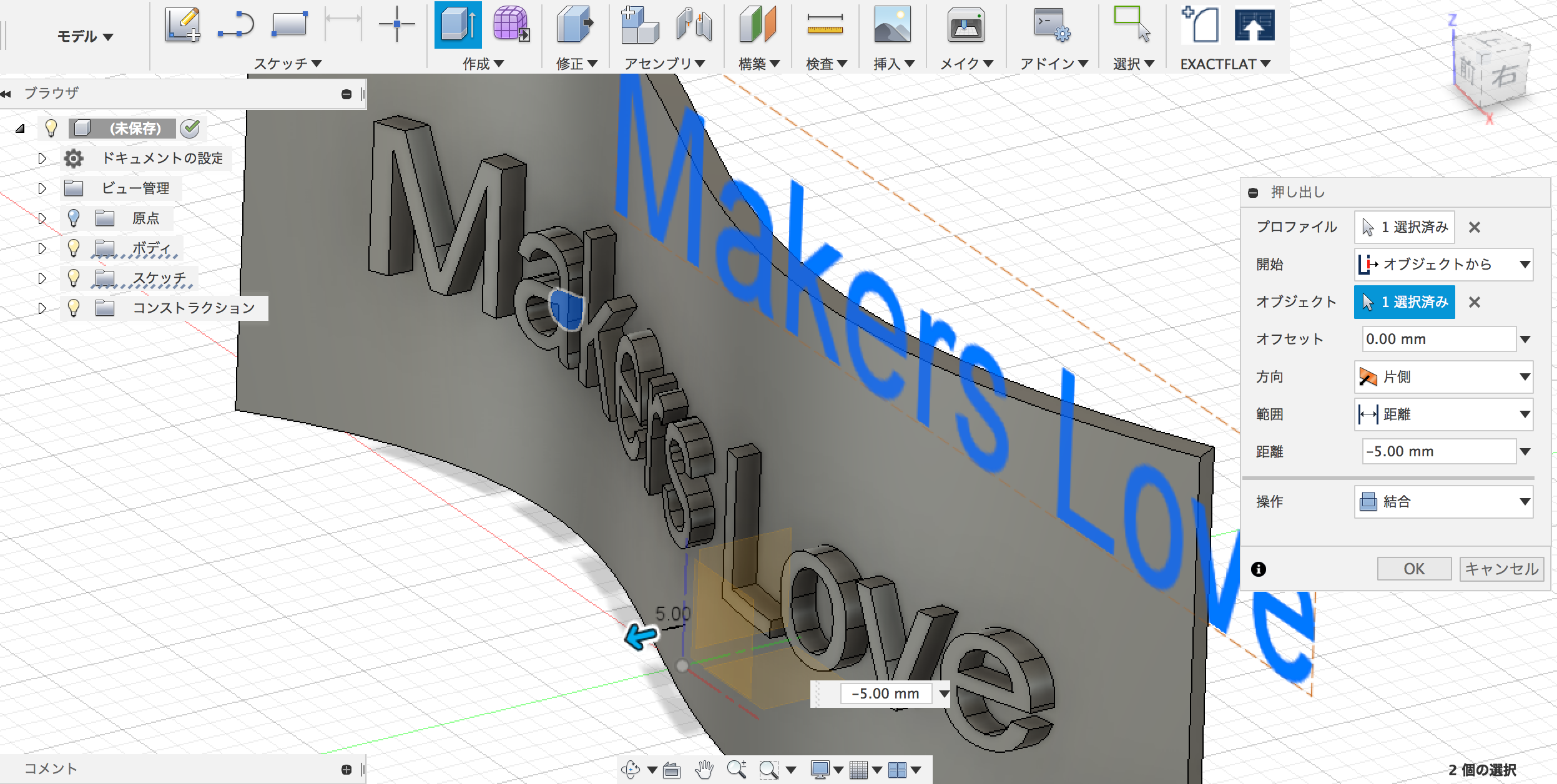
Task: Hide the コンストラクション folder via lightbulb
Action: coord(74,308)
